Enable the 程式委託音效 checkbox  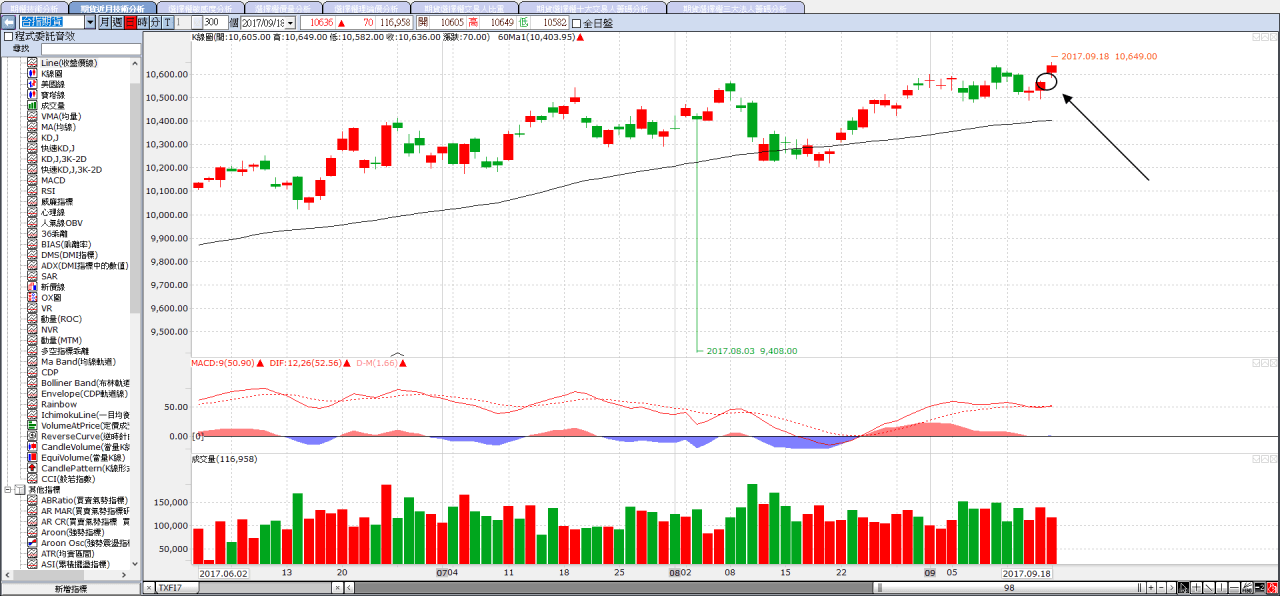8,36
